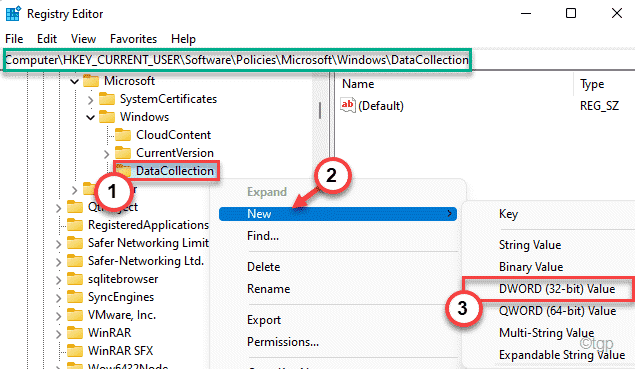Select the (Default) value entry

(381, 106)
